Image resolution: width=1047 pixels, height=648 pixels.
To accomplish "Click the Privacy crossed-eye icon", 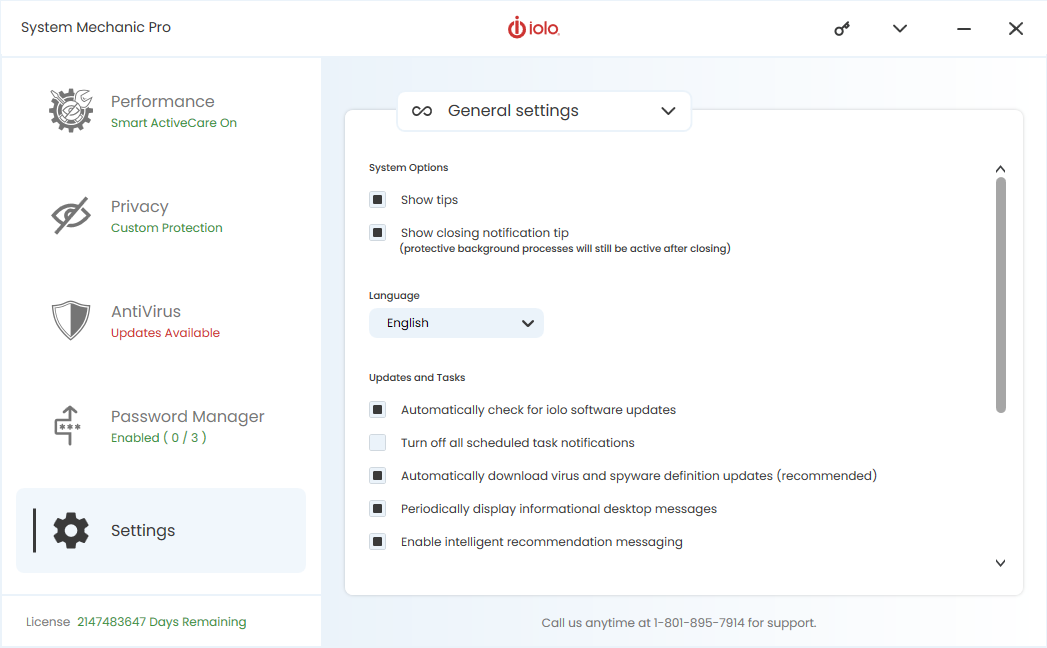I will (x=71, y=215).
